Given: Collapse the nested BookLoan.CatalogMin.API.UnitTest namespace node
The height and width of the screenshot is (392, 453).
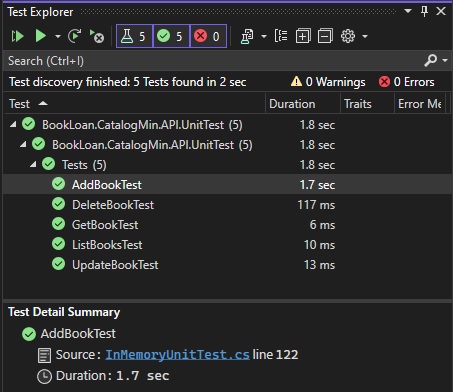Looking at the screenshot, I should coord(23,145).
